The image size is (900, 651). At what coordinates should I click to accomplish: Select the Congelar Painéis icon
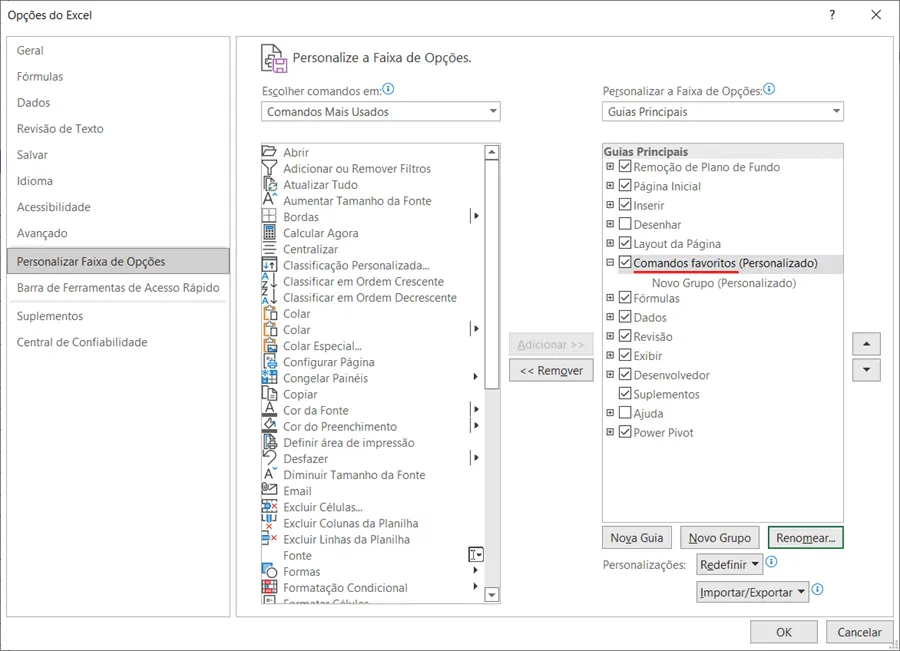pyautogui.click(x=269, y=378)
